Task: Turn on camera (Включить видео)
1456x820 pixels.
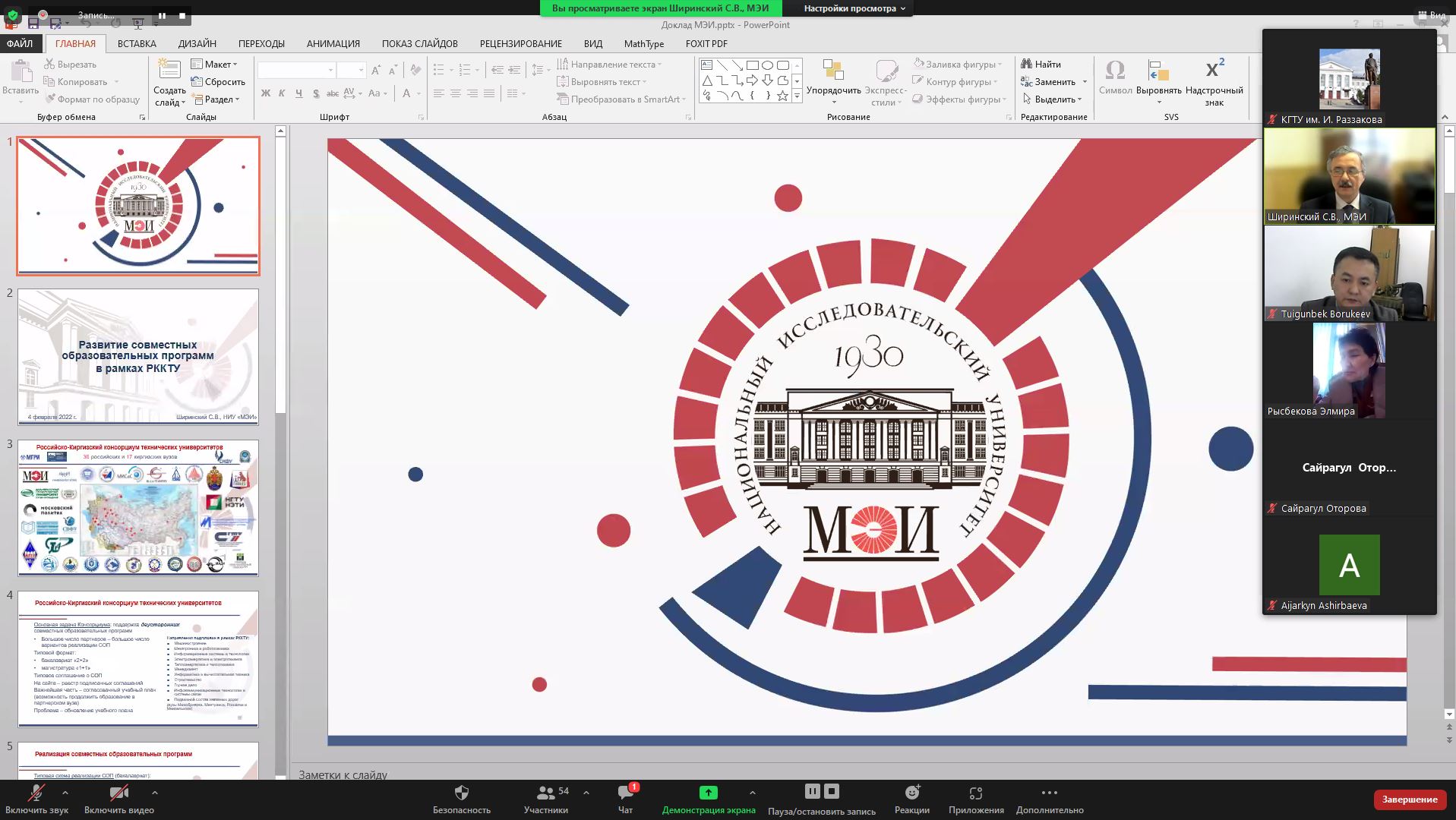Action: point(119,799)
